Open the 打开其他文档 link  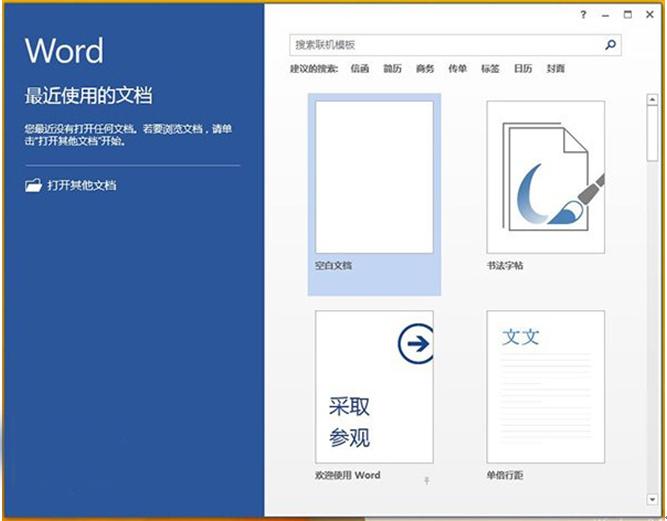[x=81, y=185]
